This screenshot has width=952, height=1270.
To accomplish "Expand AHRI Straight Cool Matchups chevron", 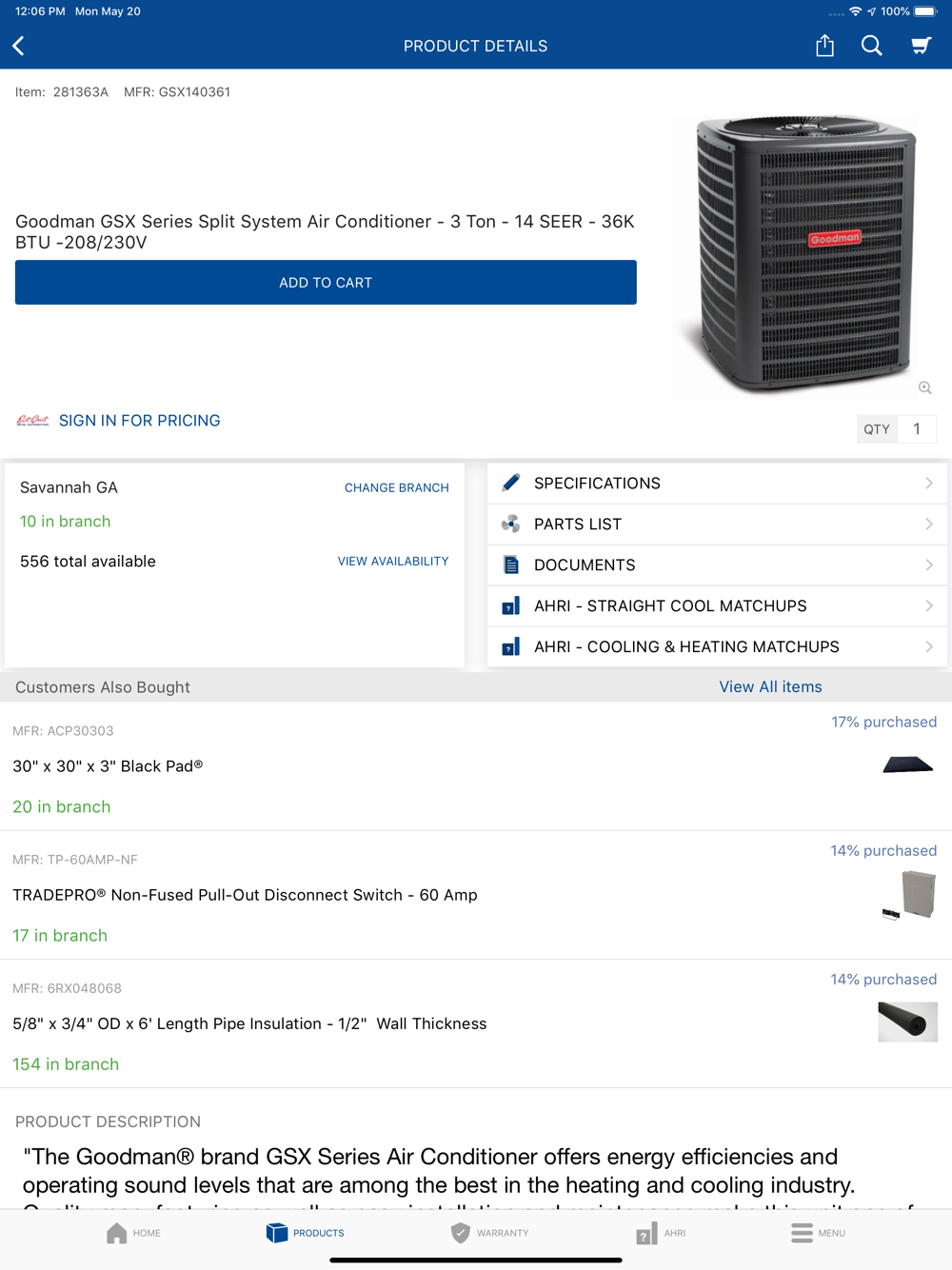I will tap(929, 605).
